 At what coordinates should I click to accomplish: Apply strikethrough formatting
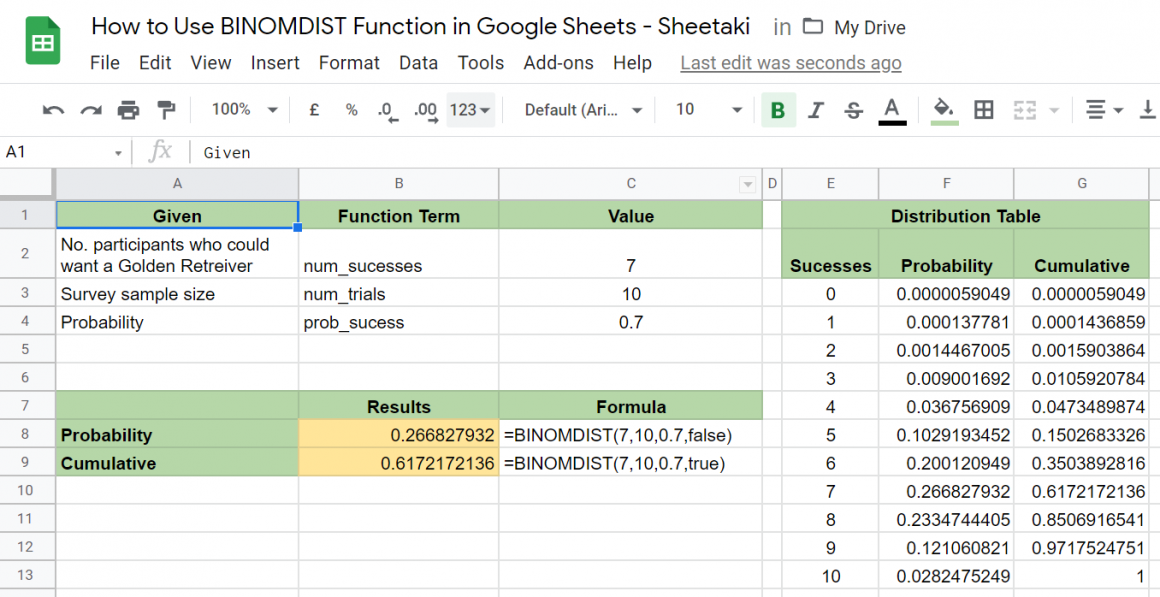pyautogui.click(x=855, y=110)
